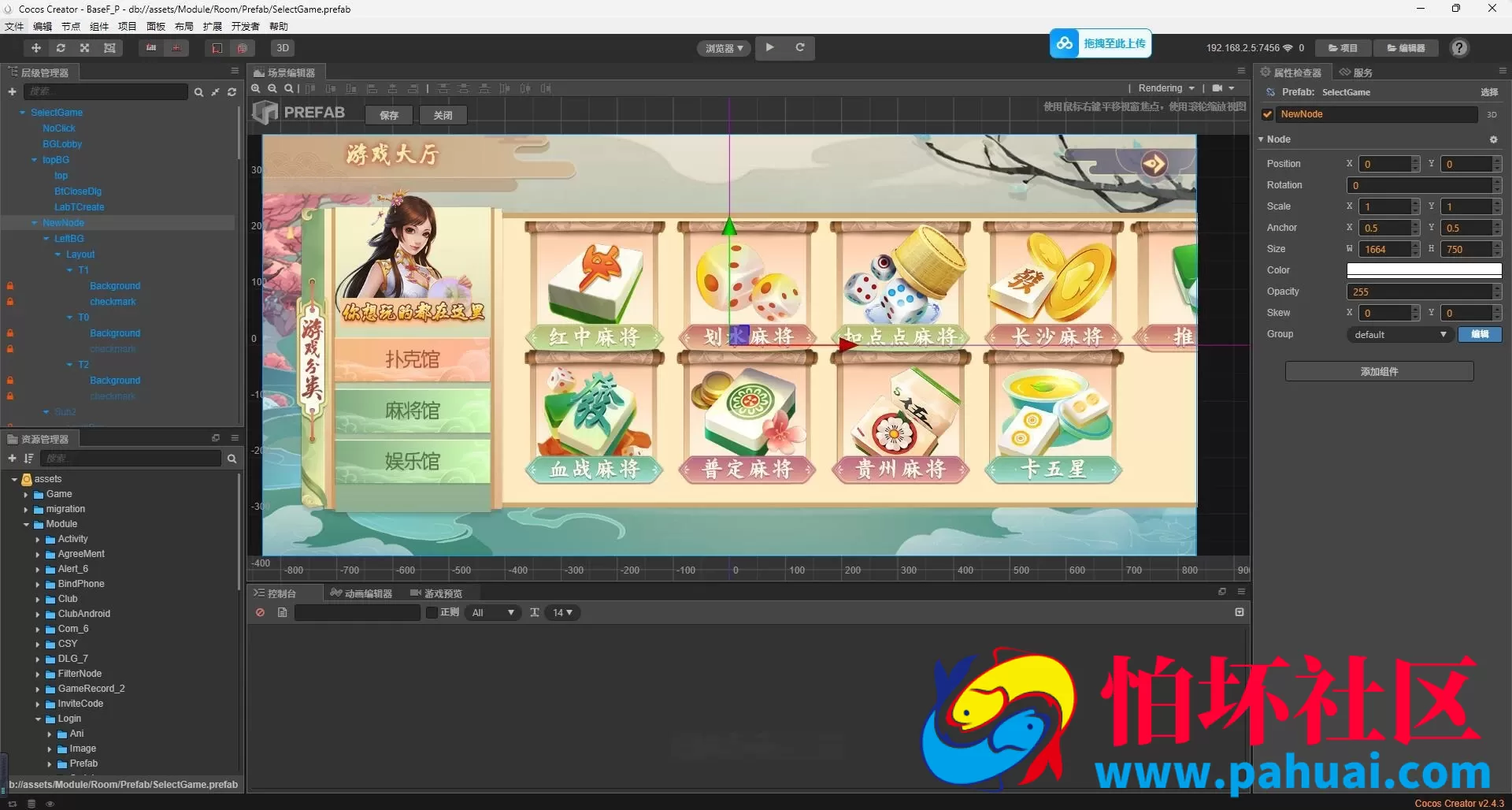Open the hierarchy panel menu icon
The height and width of the screenshot is (810, 1512).
(x=235, y=71)
